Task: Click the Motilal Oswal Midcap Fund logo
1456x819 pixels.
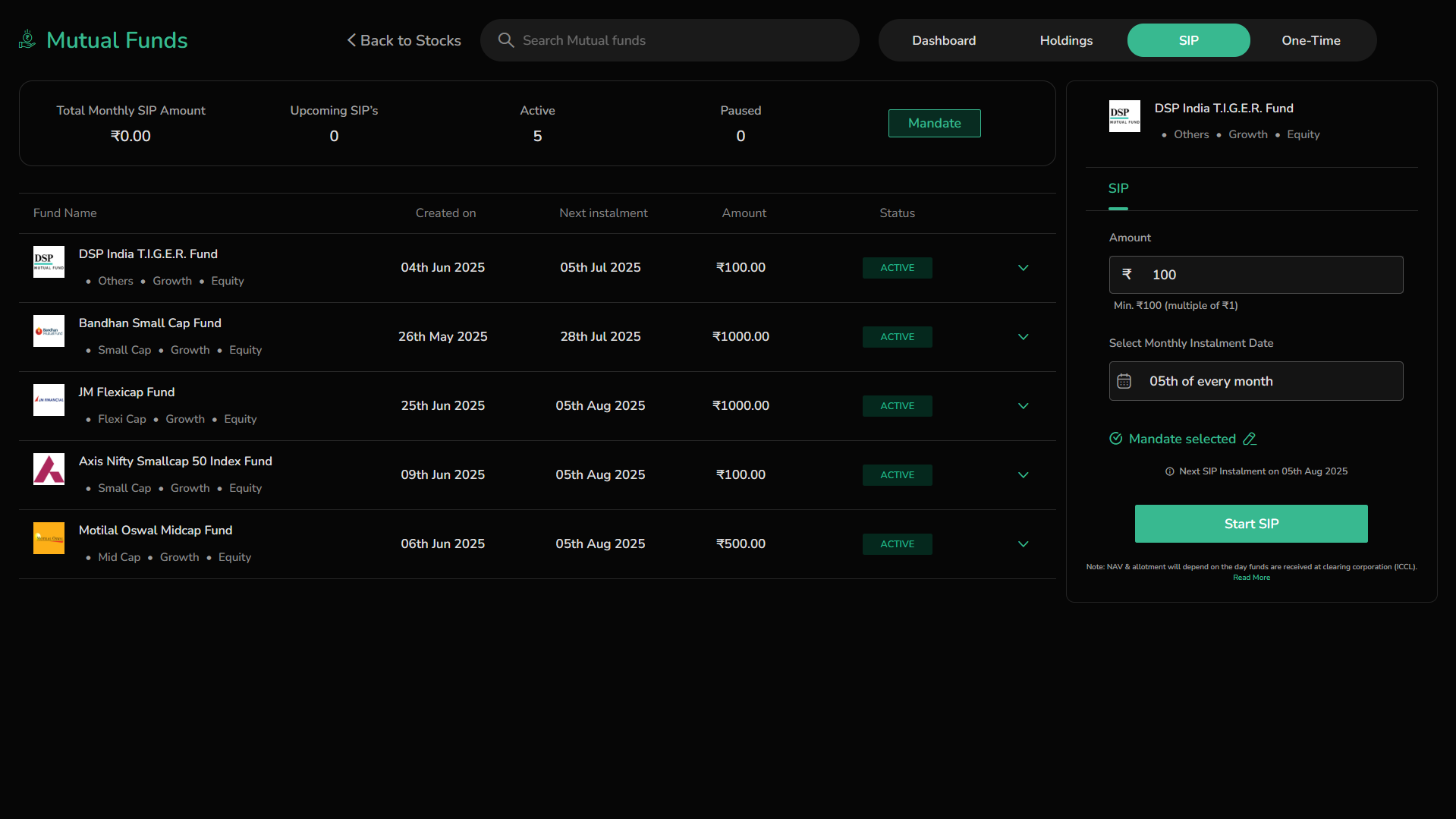Action: [49, 538]
